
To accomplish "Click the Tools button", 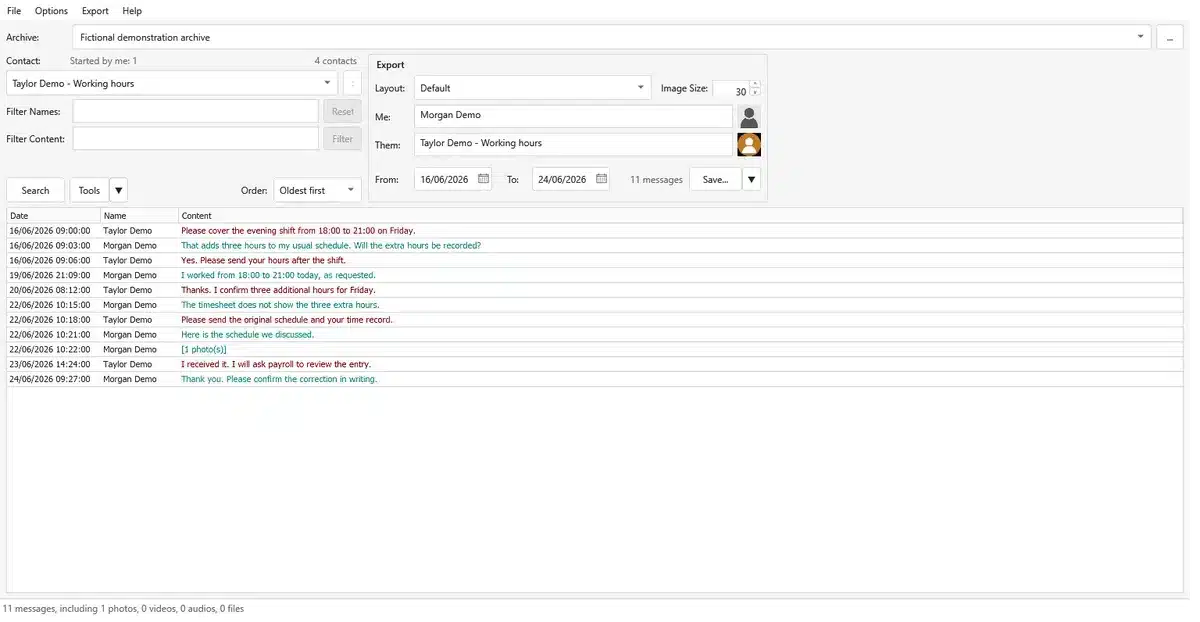I will click(89, 190).
